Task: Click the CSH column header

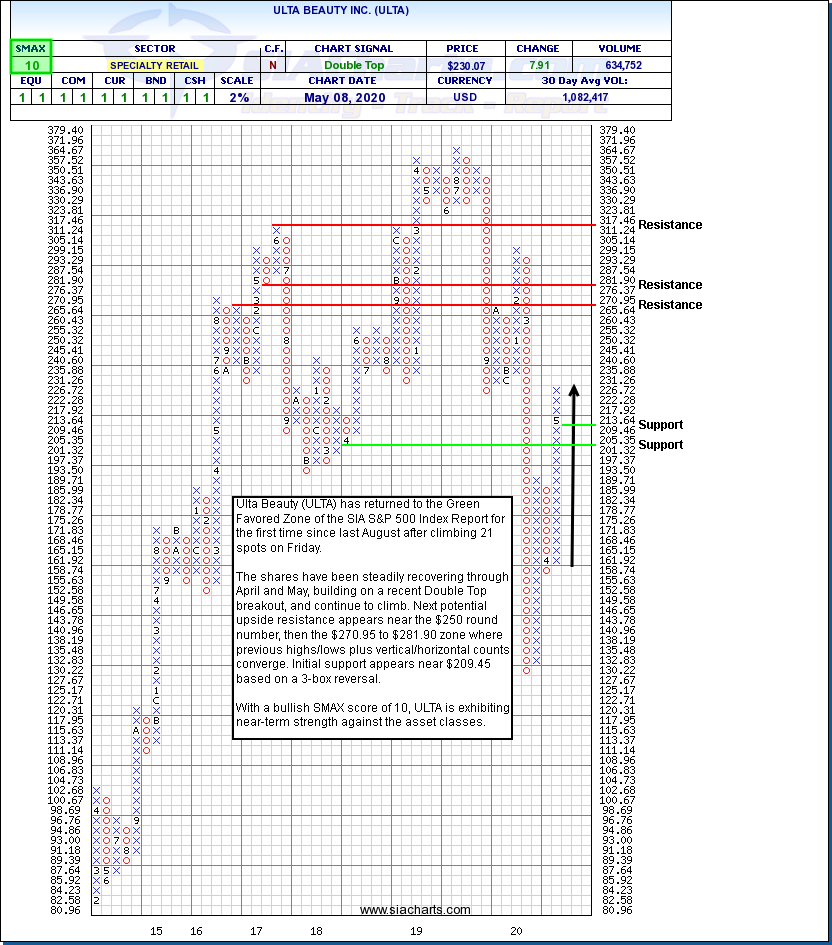Action: point(197,81)
